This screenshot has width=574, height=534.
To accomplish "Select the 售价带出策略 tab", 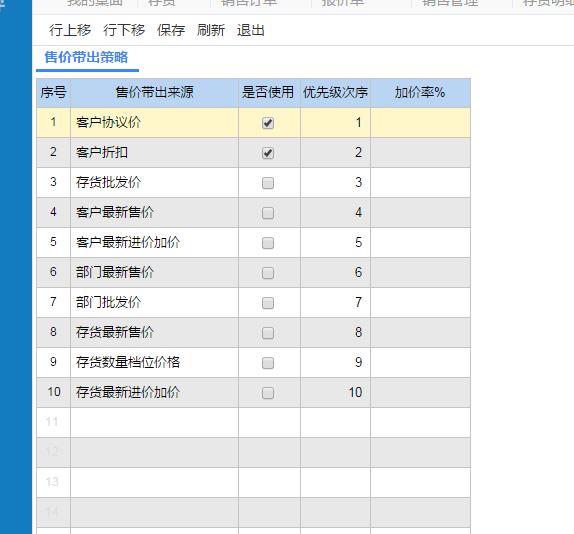I will point(86,57).
